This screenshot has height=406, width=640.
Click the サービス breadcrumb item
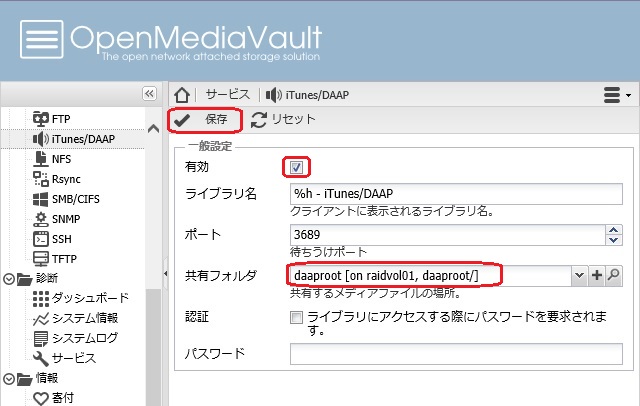(228, 95)
